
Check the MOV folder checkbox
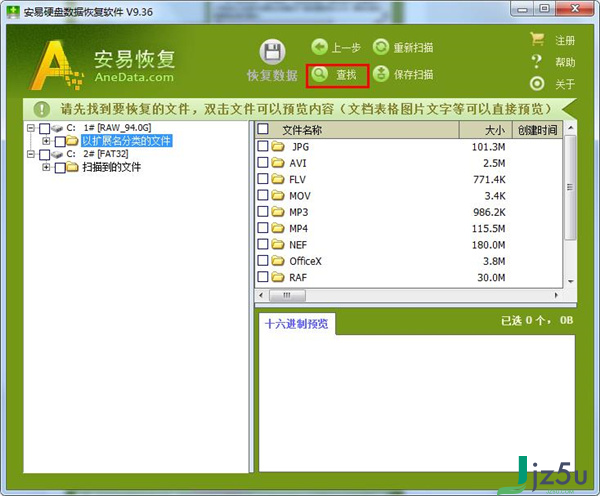(263, 195)
